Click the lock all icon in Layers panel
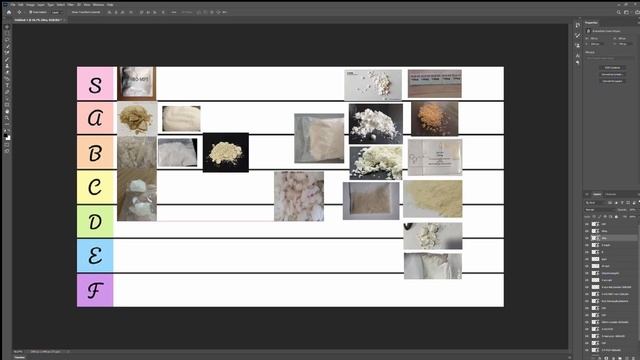The image size is (640, 360). (x=616, y=217)
